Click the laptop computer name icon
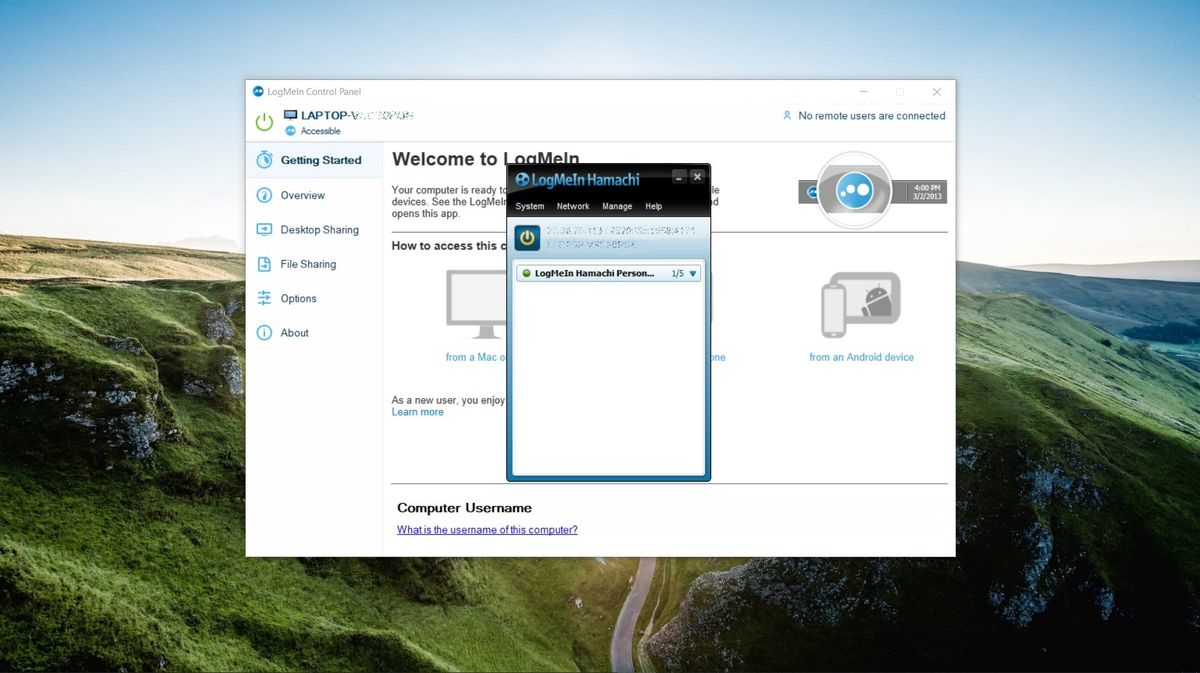Image resolution: width=1200 pixels, height=673 pixels. [291, 115]
